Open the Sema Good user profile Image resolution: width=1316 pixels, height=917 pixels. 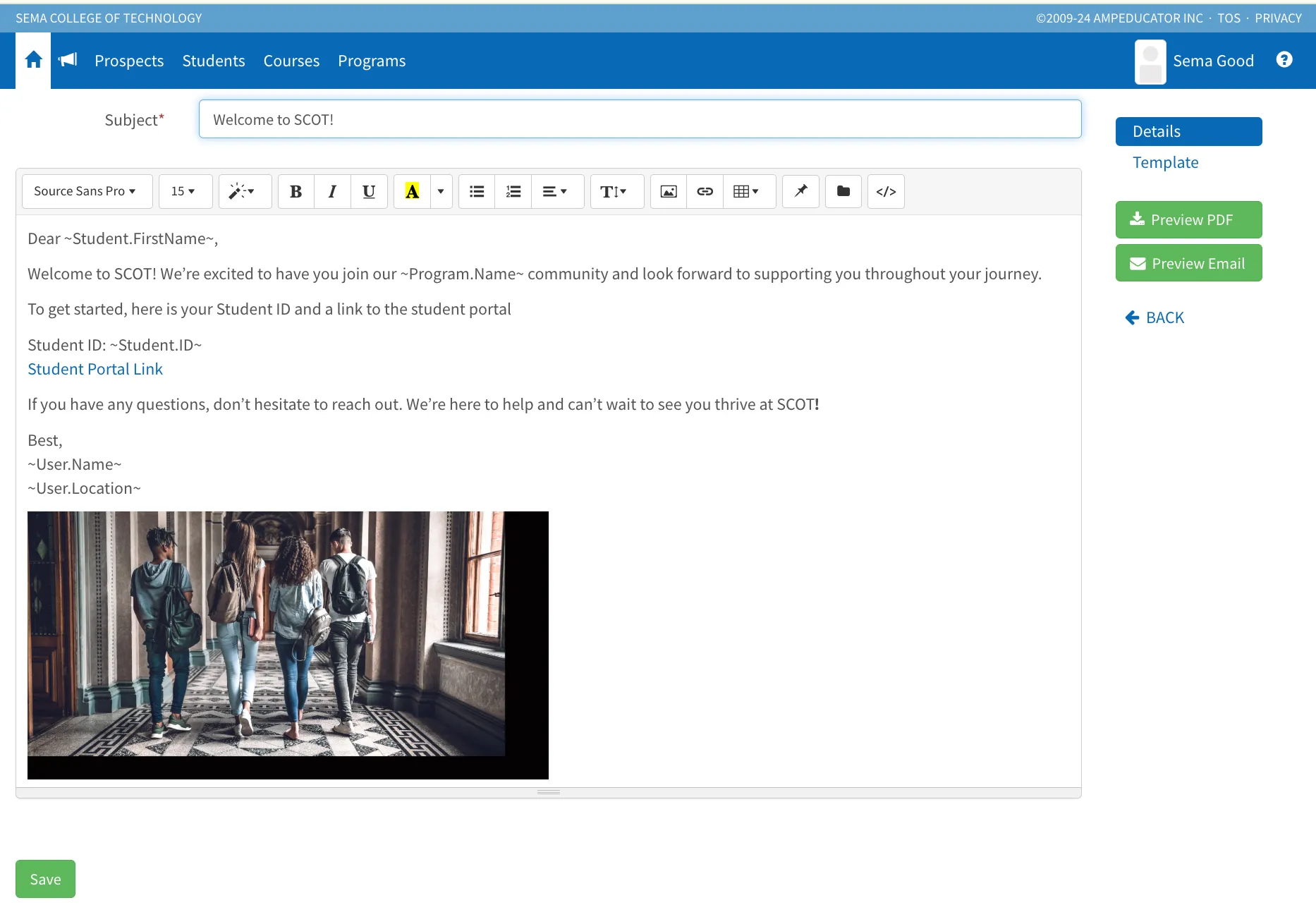[1213, 61]
